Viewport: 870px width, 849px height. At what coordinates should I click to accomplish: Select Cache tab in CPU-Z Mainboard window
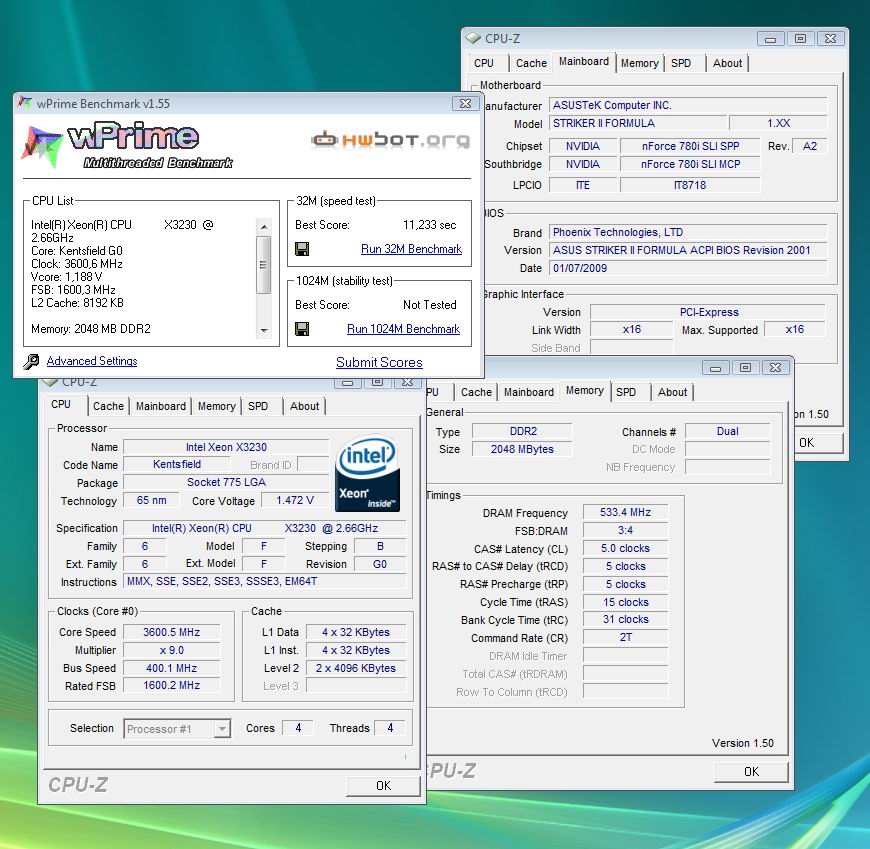(531, 63)
